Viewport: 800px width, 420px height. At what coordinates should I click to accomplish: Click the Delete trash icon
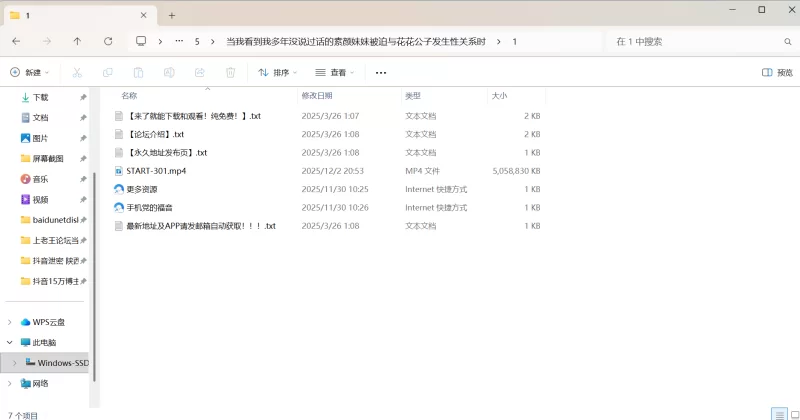point(230,72)
